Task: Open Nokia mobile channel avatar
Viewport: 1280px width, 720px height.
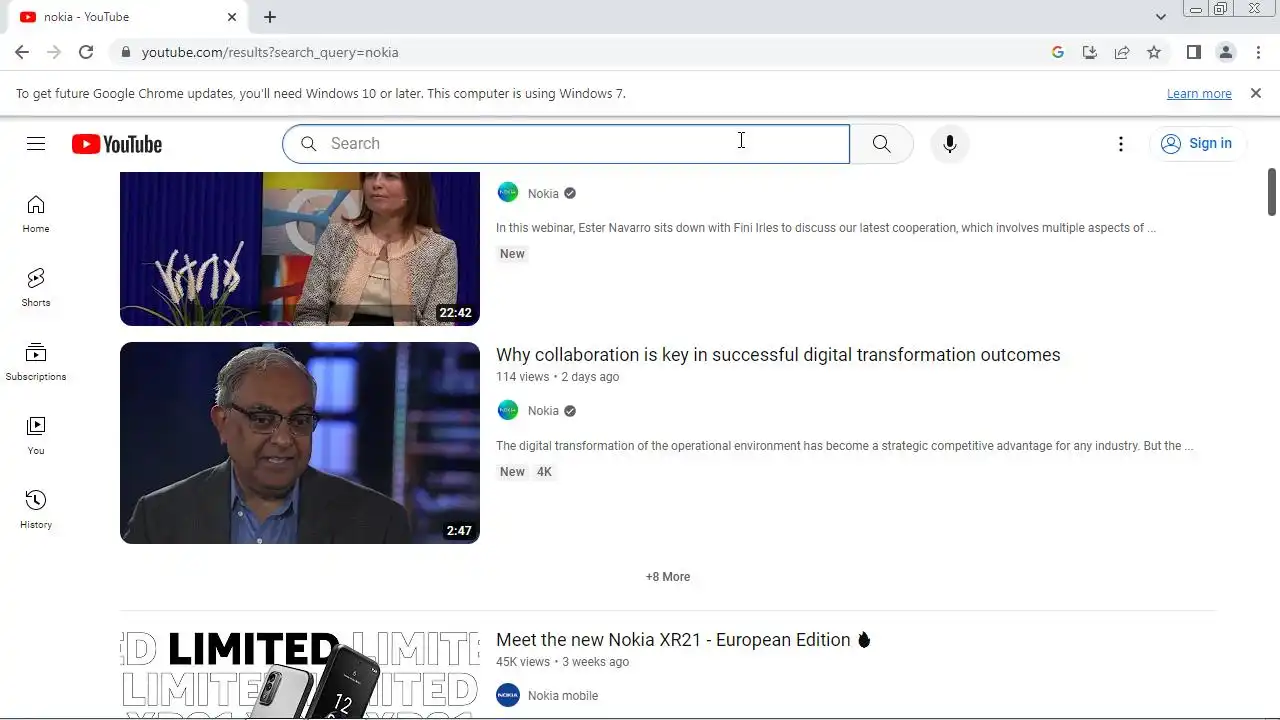Action: click(508, 695)
